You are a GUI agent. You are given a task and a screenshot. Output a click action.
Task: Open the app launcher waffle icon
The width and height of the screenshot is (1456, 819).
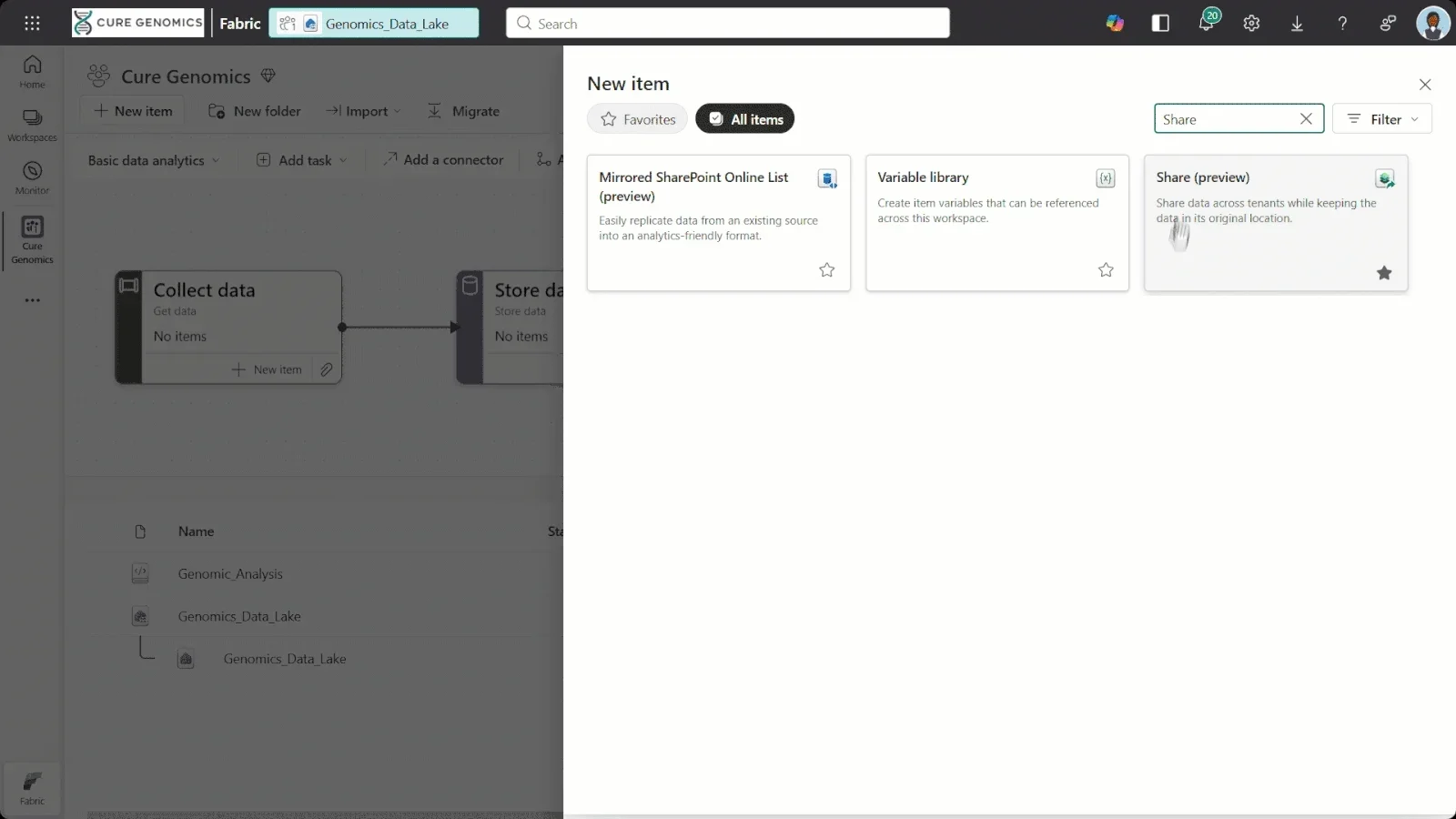coord(32,23)
